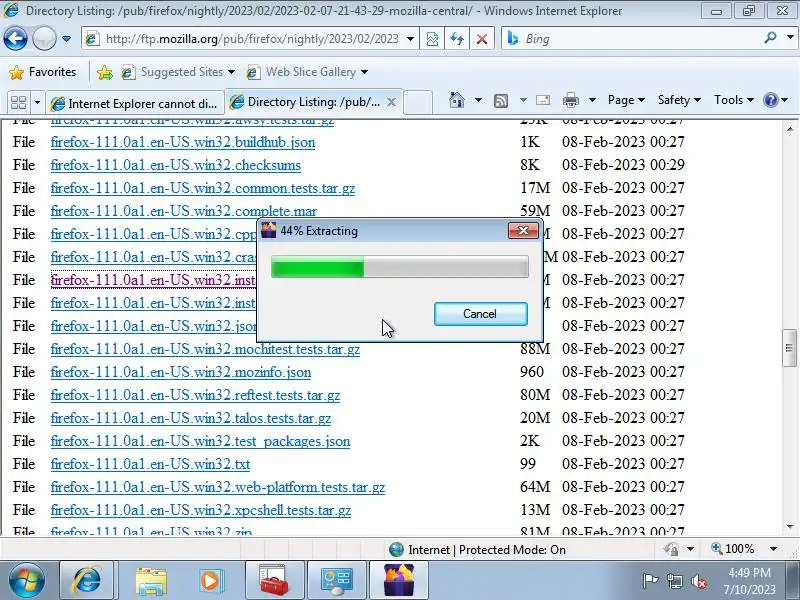Viewport: 800px width, 600px height.
Task: Click win32.web-platform.tests.tar.gz link
Action: [218, 487]
